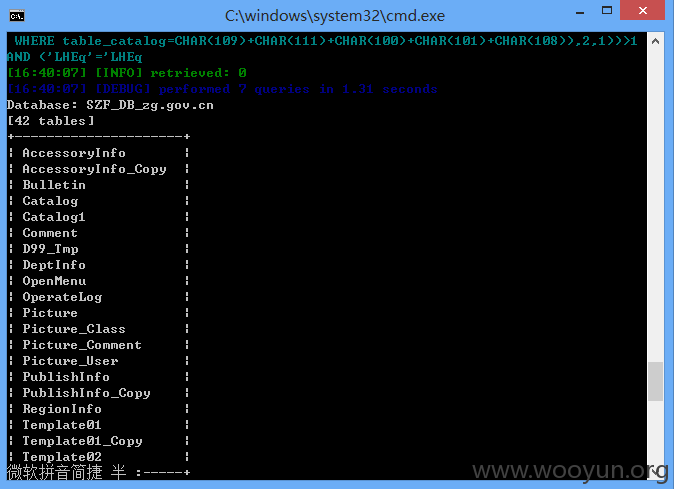678x499 pixels.
Task: Click the [42 tables] text
Action: click(x=51, y=121)
